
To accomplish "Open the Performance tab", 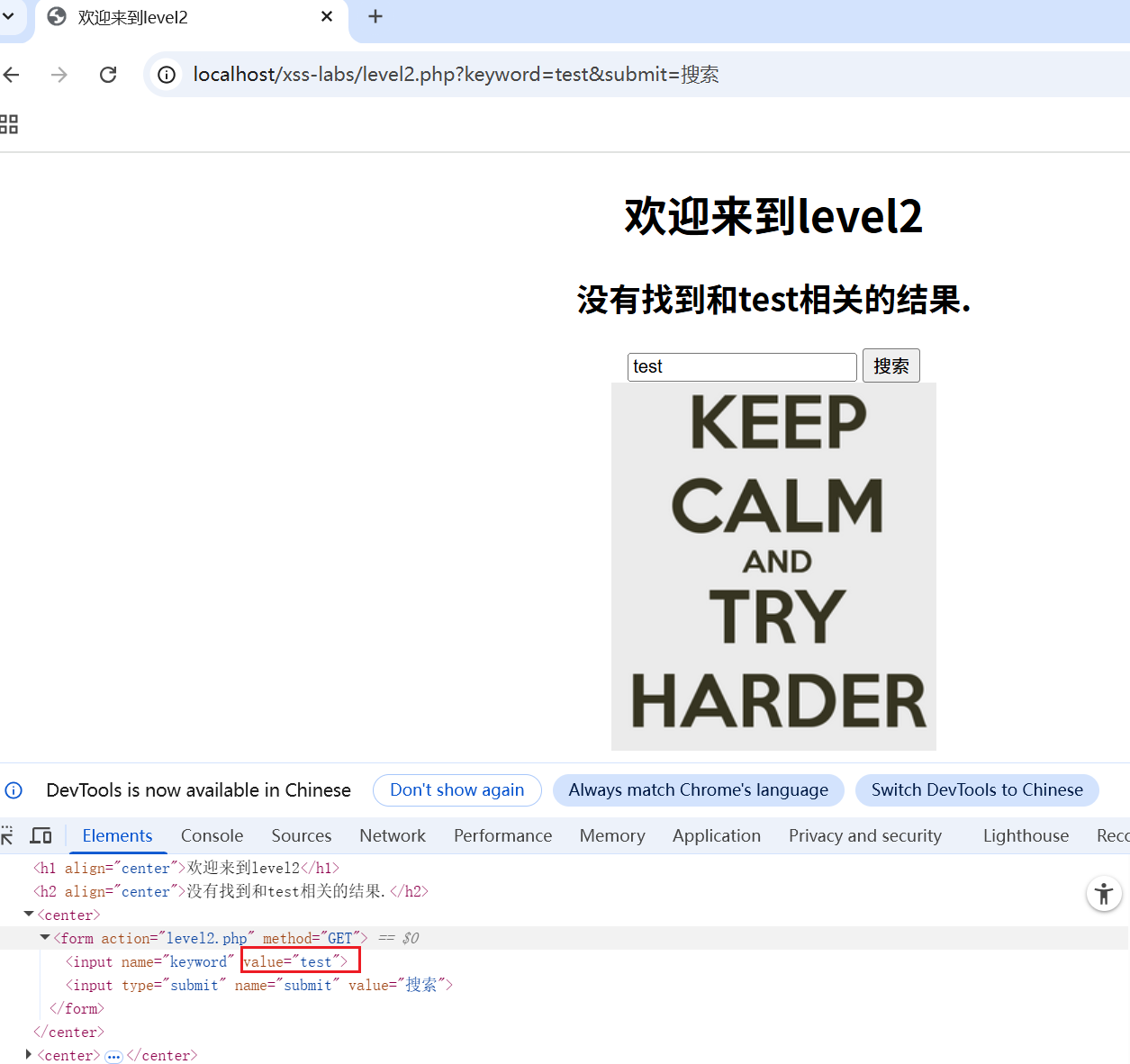I will tap(502, 835).
